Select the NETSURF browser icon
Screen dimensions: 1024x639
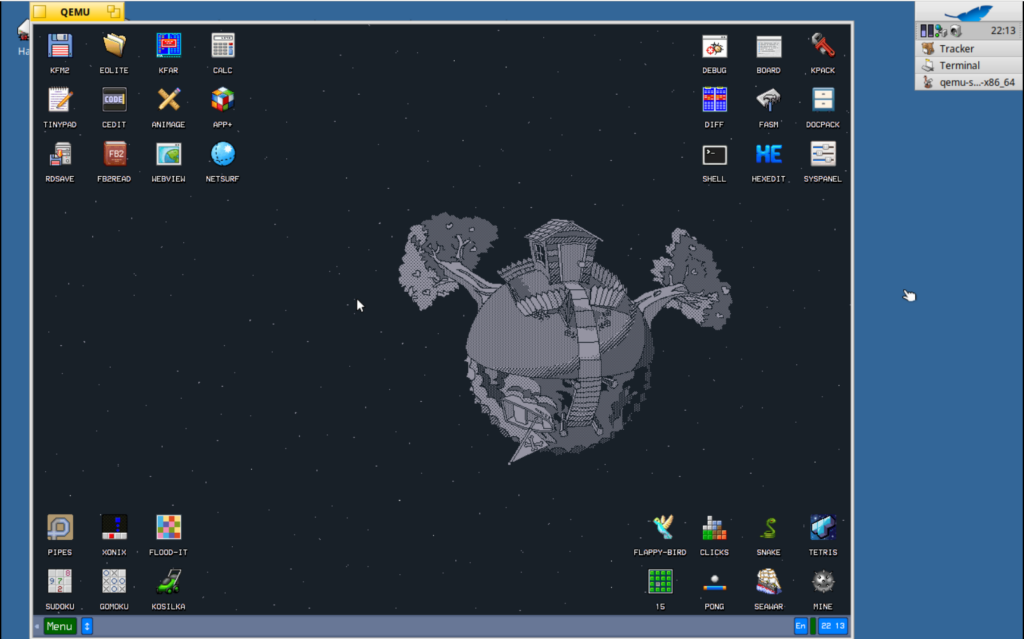[x=222, y=154]
